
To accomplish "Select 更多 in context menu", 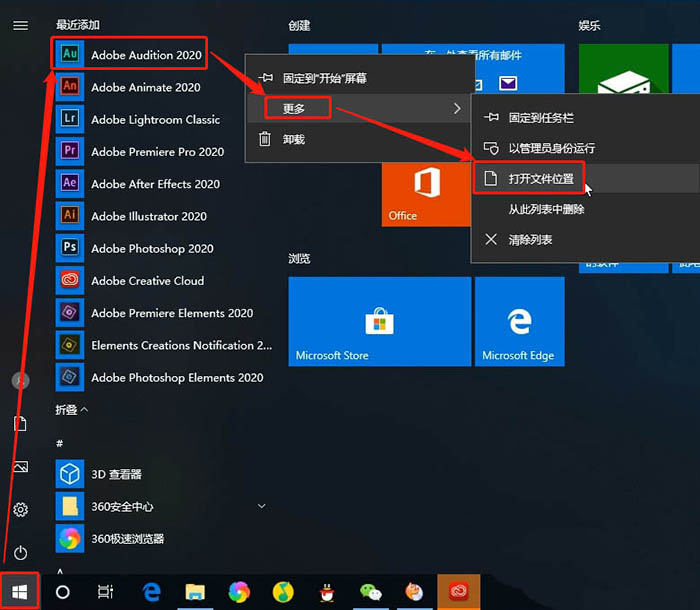I will [x=359, y=109].
